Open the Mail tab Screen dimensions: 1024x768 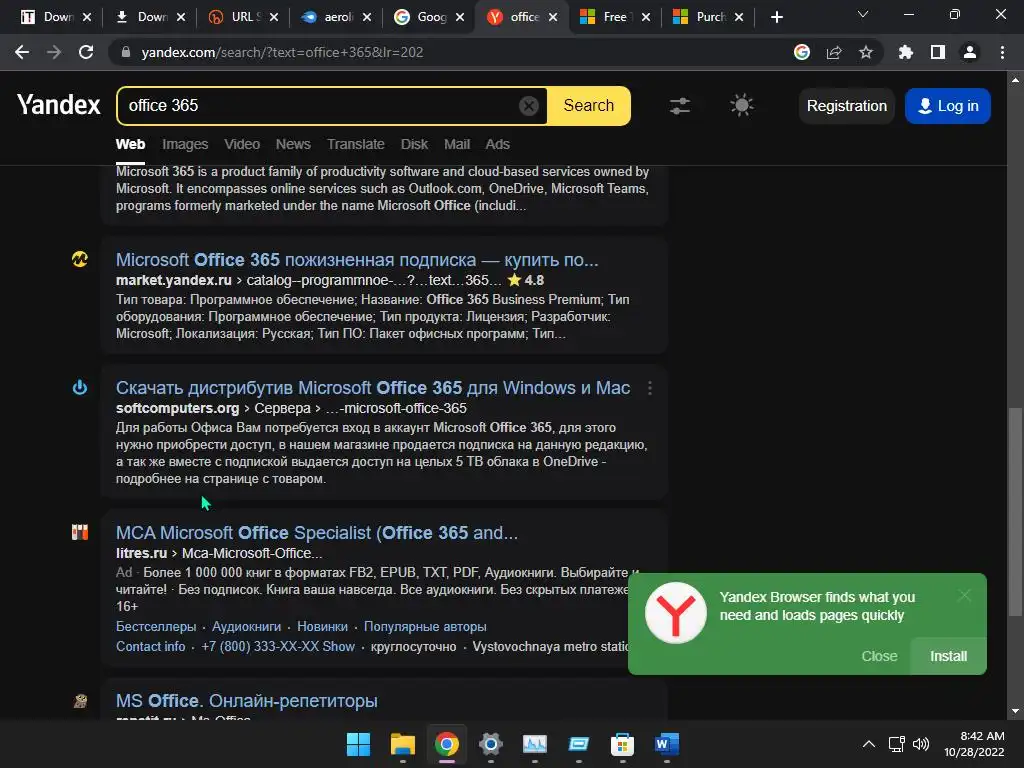click(x=456, y=144)
